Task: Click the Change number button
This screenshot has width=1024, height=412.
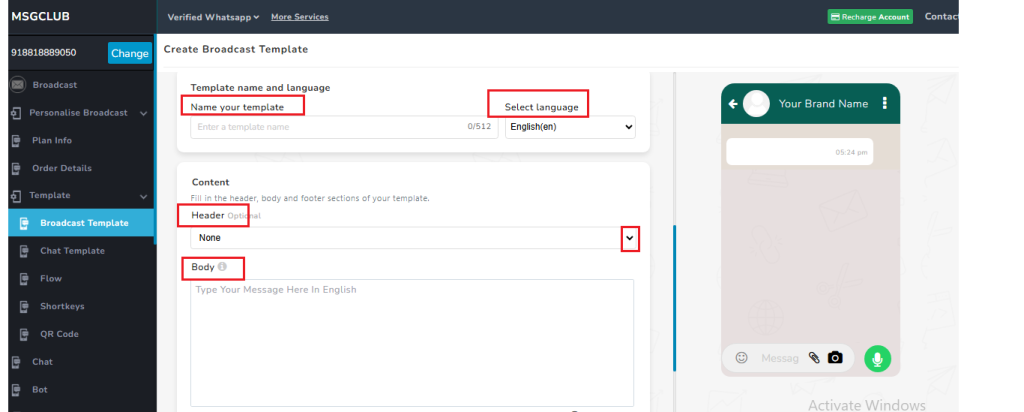Action: tap(129, 53)
